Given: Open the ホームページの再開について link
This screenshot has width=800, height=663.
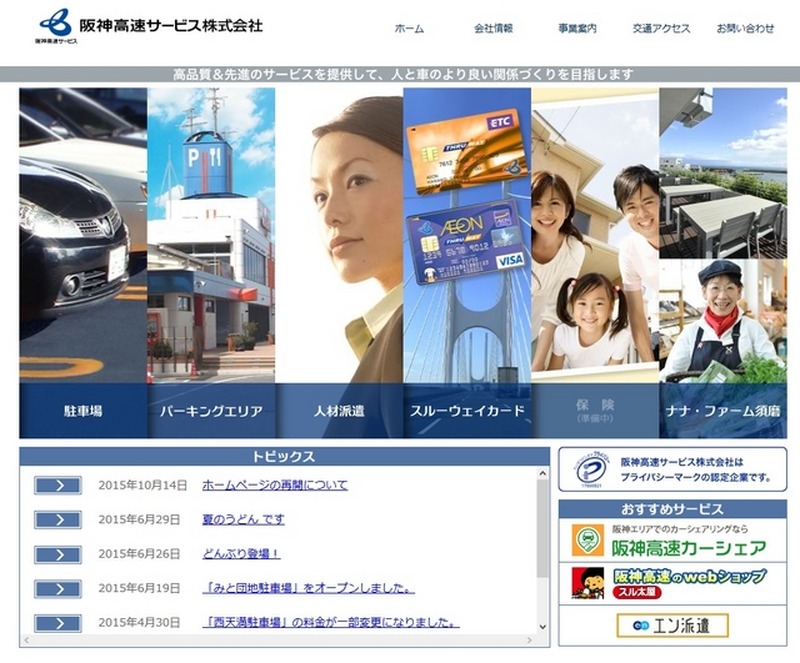Looking at the screenshot, I should 275,485.
